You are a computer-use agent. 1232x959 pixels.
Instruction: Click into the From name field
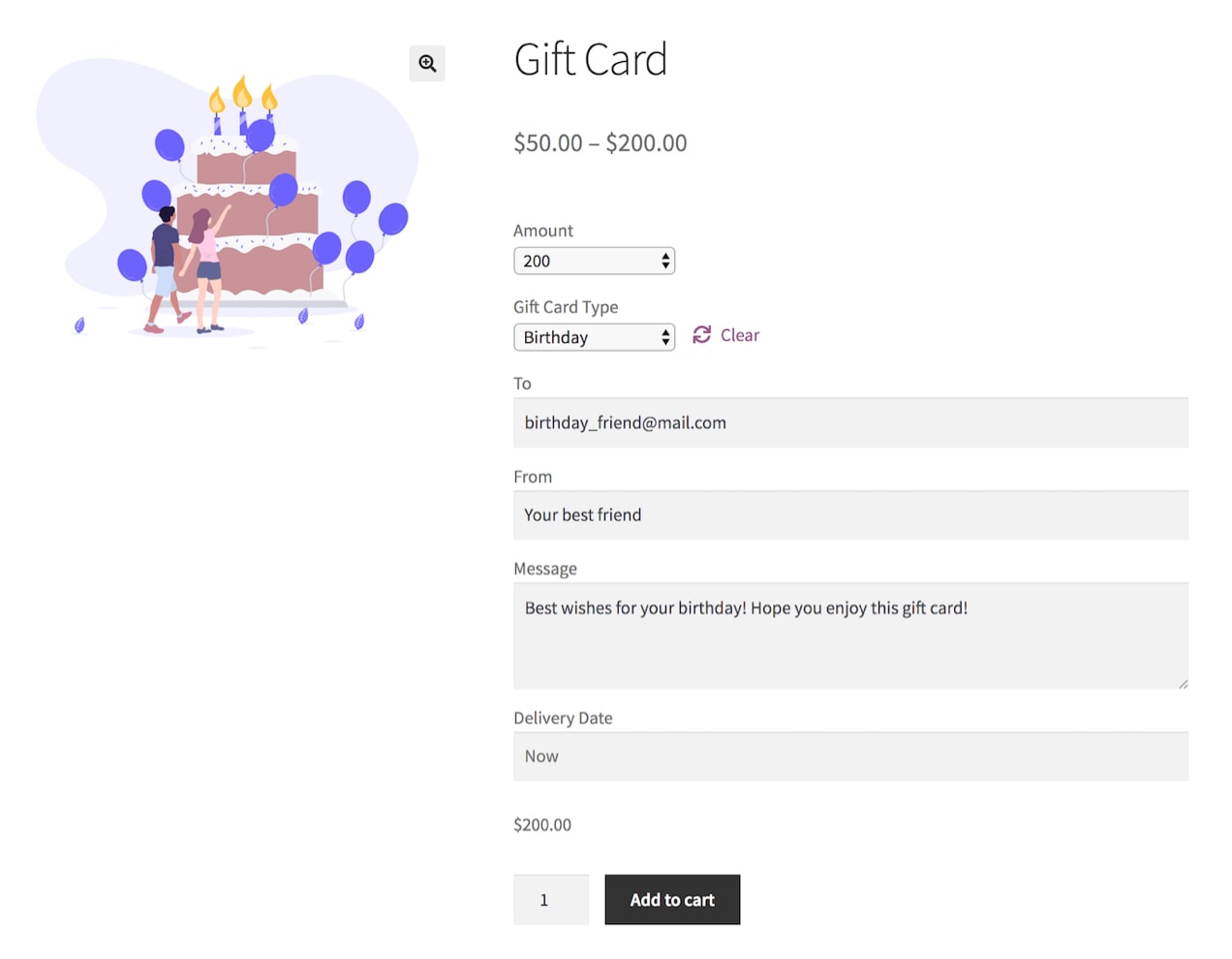pyautogui.click(x=850, y=515)
